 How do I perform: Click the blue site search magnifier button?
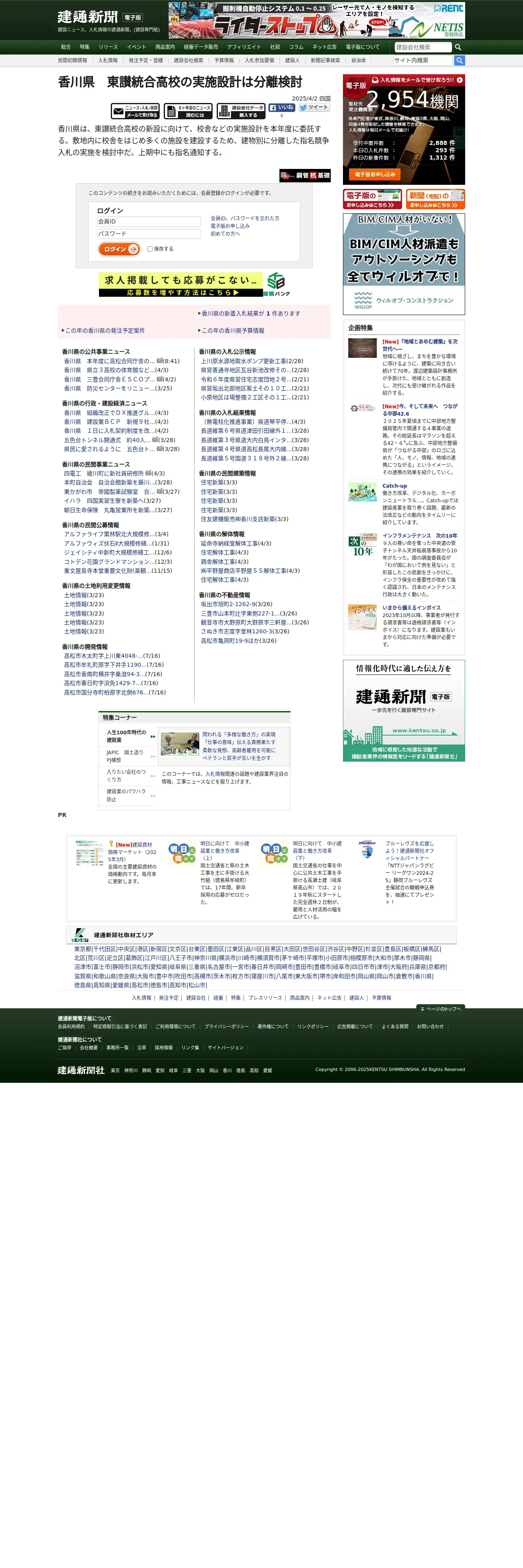tap(460, 60)
